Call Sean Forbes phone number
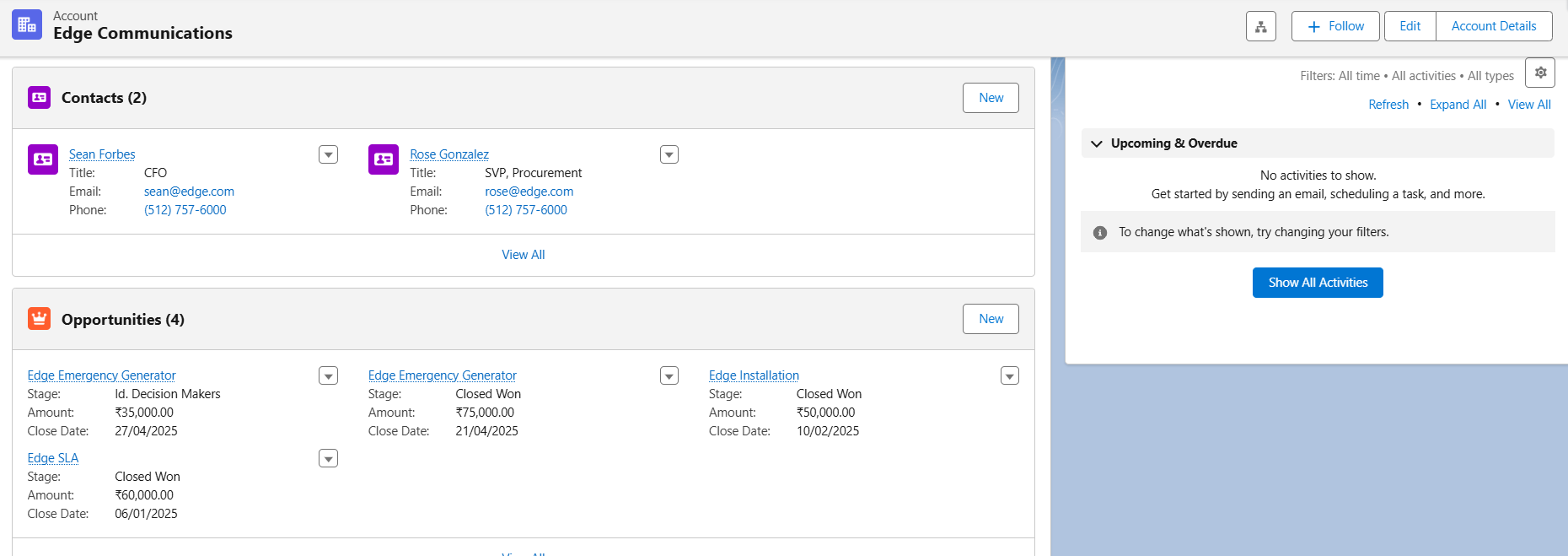The width and height of the screenshot is (1568, 556). click(x=185, y=210)
